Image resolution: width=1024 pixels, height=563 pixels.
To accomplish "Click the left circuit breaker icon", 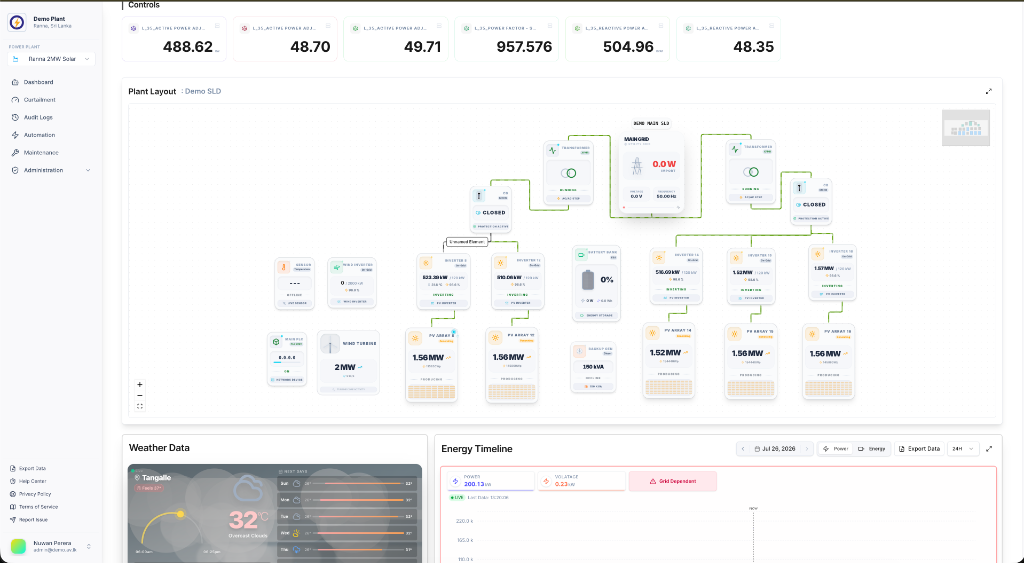I will point(479,196).
